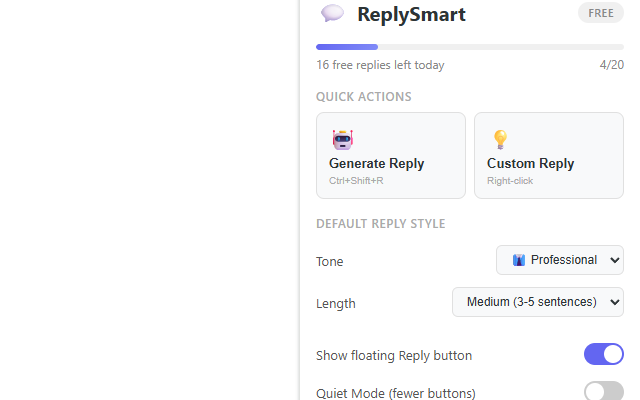
Task: Click the DEFAULT REPLY STYLE heading
Action: tap(380, 224)
